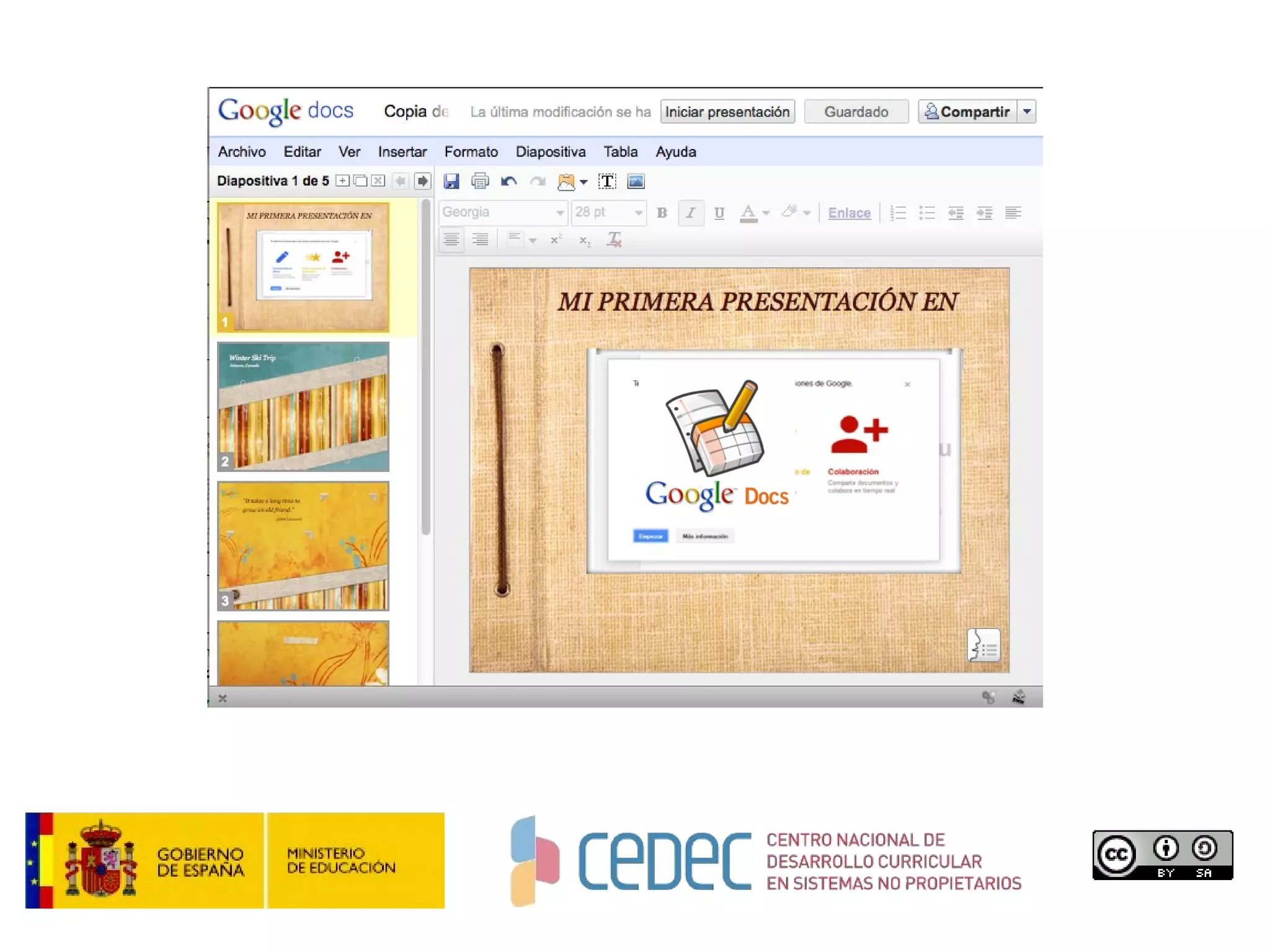Click the insert image icon
The height and width of the screenshot is (952, 1270).
pyautogui.click(x=636, y=181)
